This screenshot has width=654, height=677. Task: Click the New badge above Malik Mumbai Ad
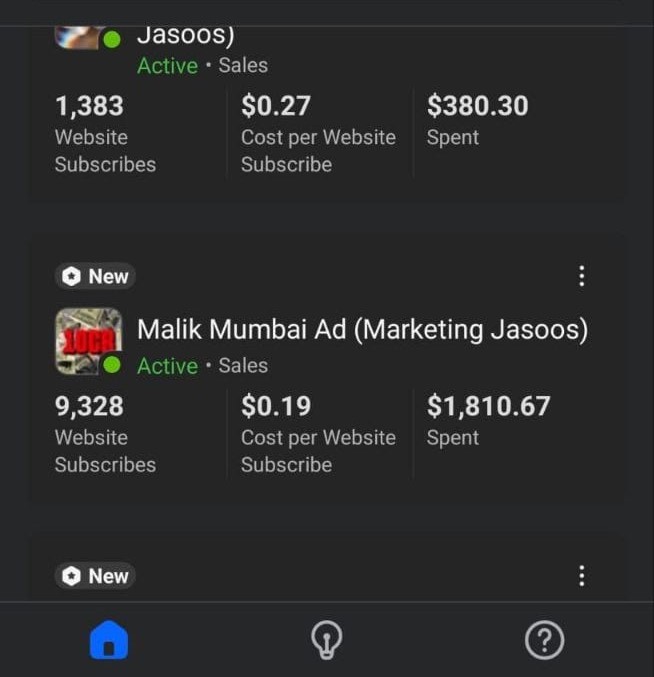[x=96, y=276]
